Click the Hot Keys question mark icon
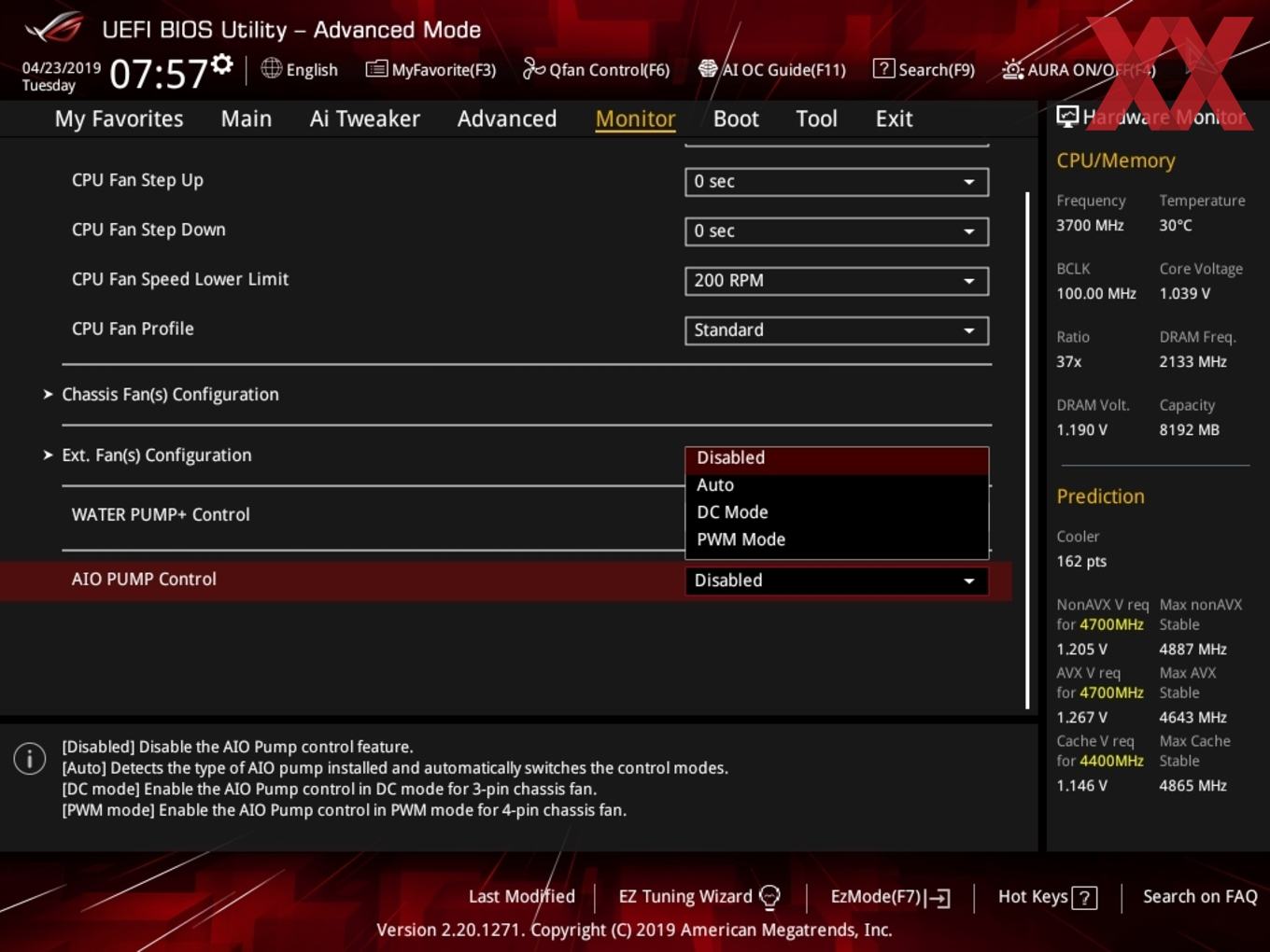Screen dimensions: 1270x952 point(1084,898)
